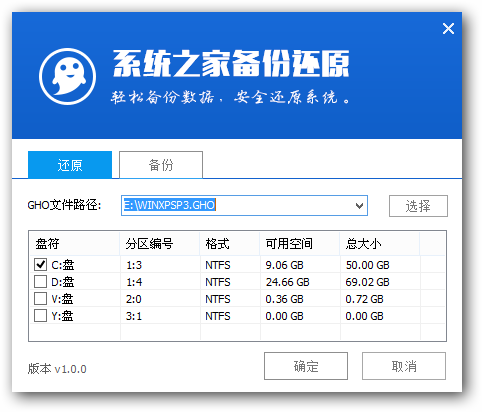Close the backup restore dialog

[x=448, y=29]
